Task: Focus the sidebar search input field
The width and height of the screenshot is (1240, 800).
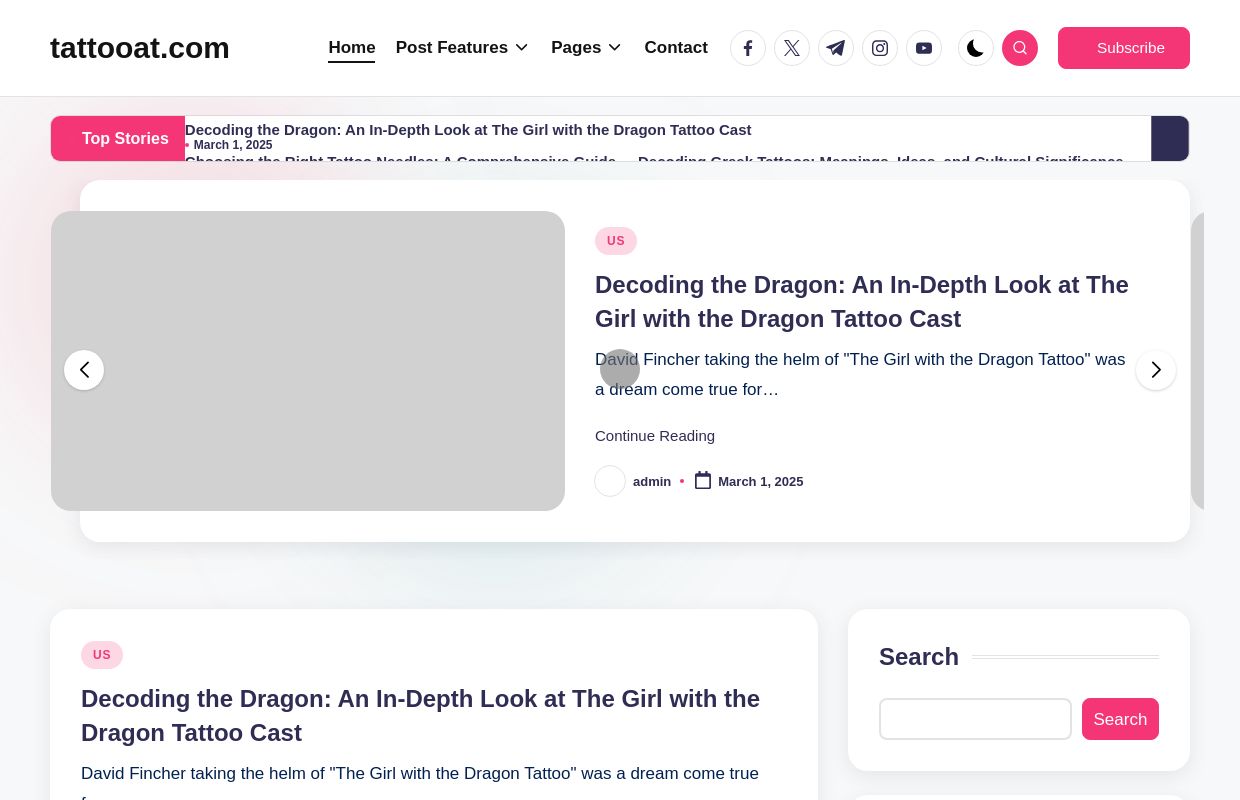Action: pos(975,719)
